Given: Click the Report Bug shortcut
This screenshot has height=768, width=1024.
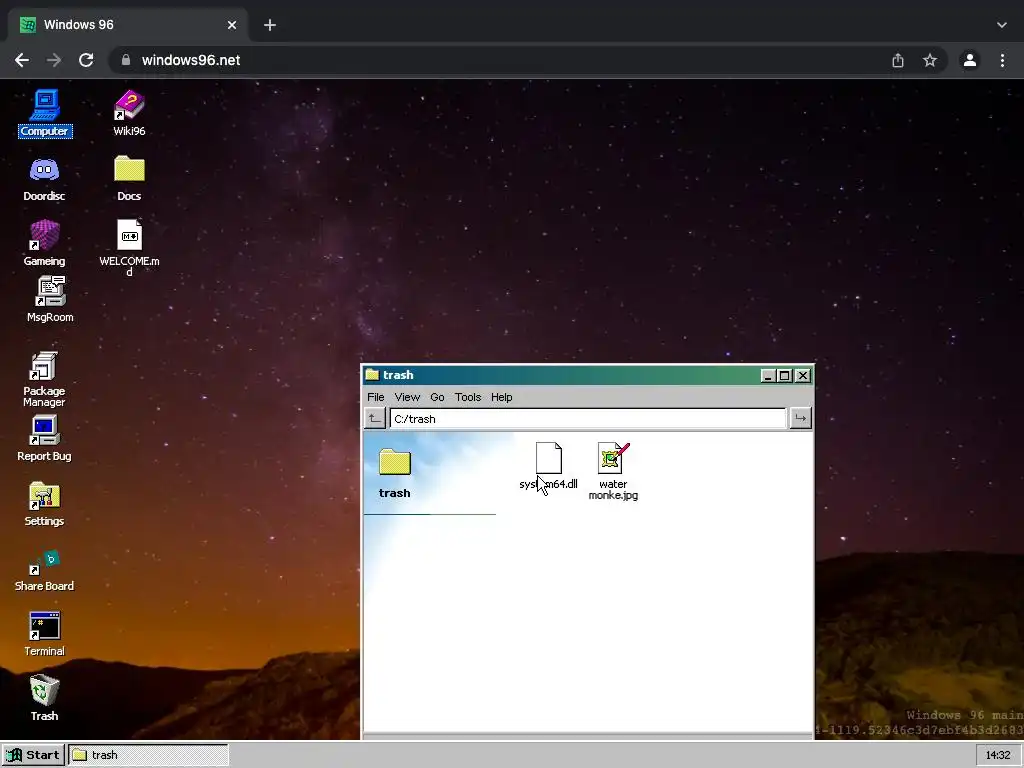Looking at the screenshot, I should point(44,438).
